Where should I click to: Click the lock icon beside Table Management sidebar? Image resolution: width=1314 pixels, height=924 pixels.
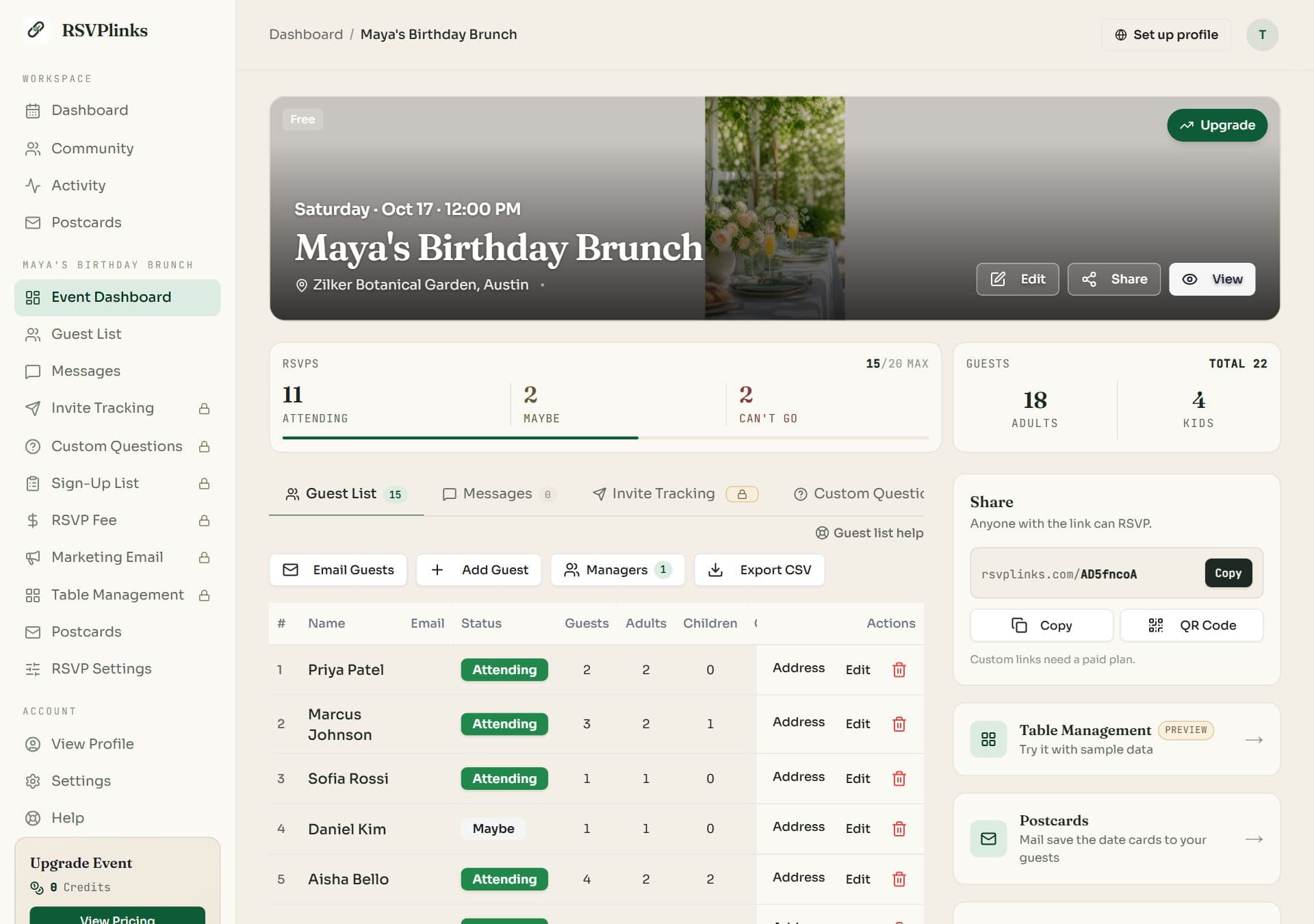204,595
